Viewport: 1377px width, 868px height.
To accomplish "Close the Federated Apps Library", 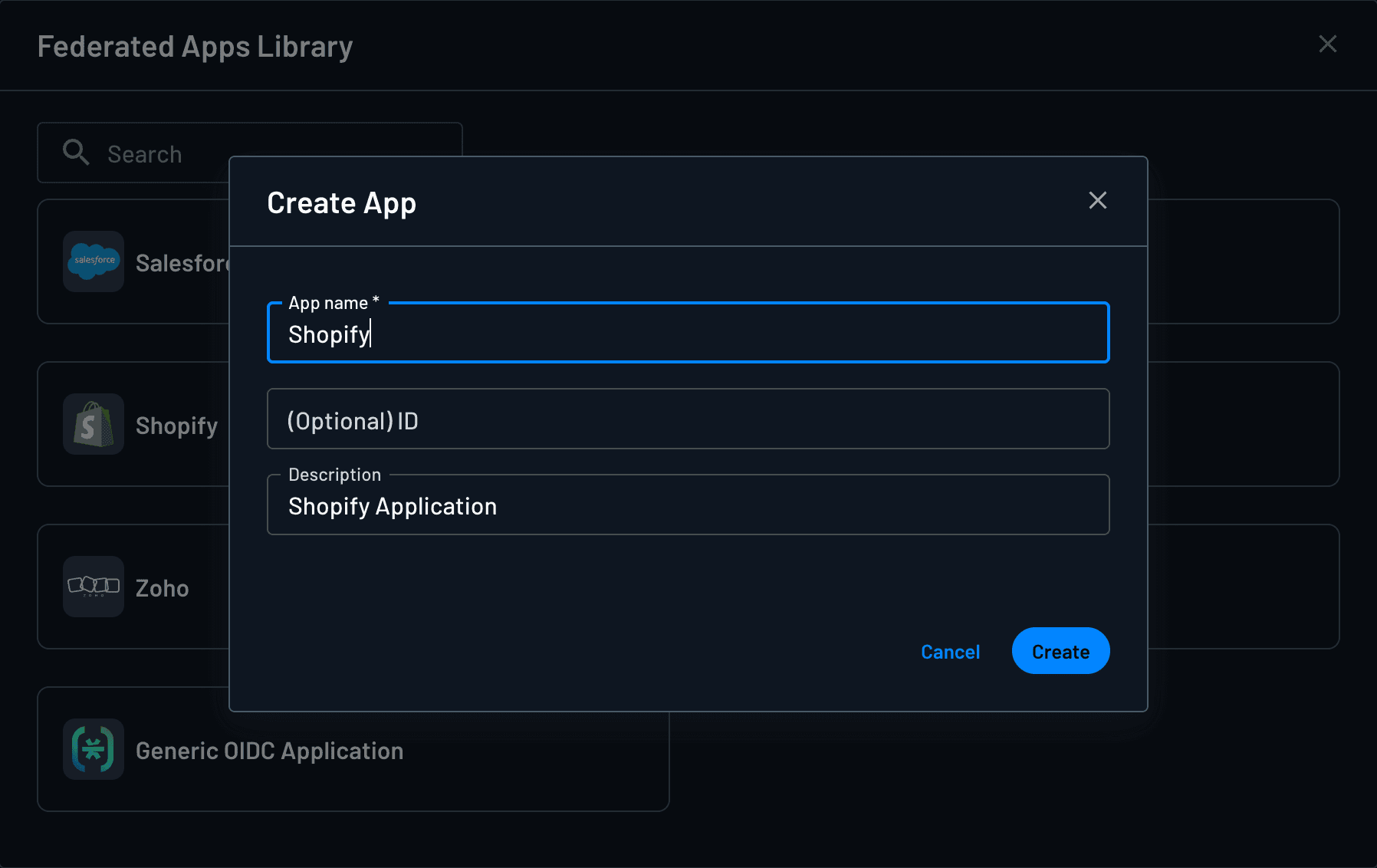I will point(1327,44).
